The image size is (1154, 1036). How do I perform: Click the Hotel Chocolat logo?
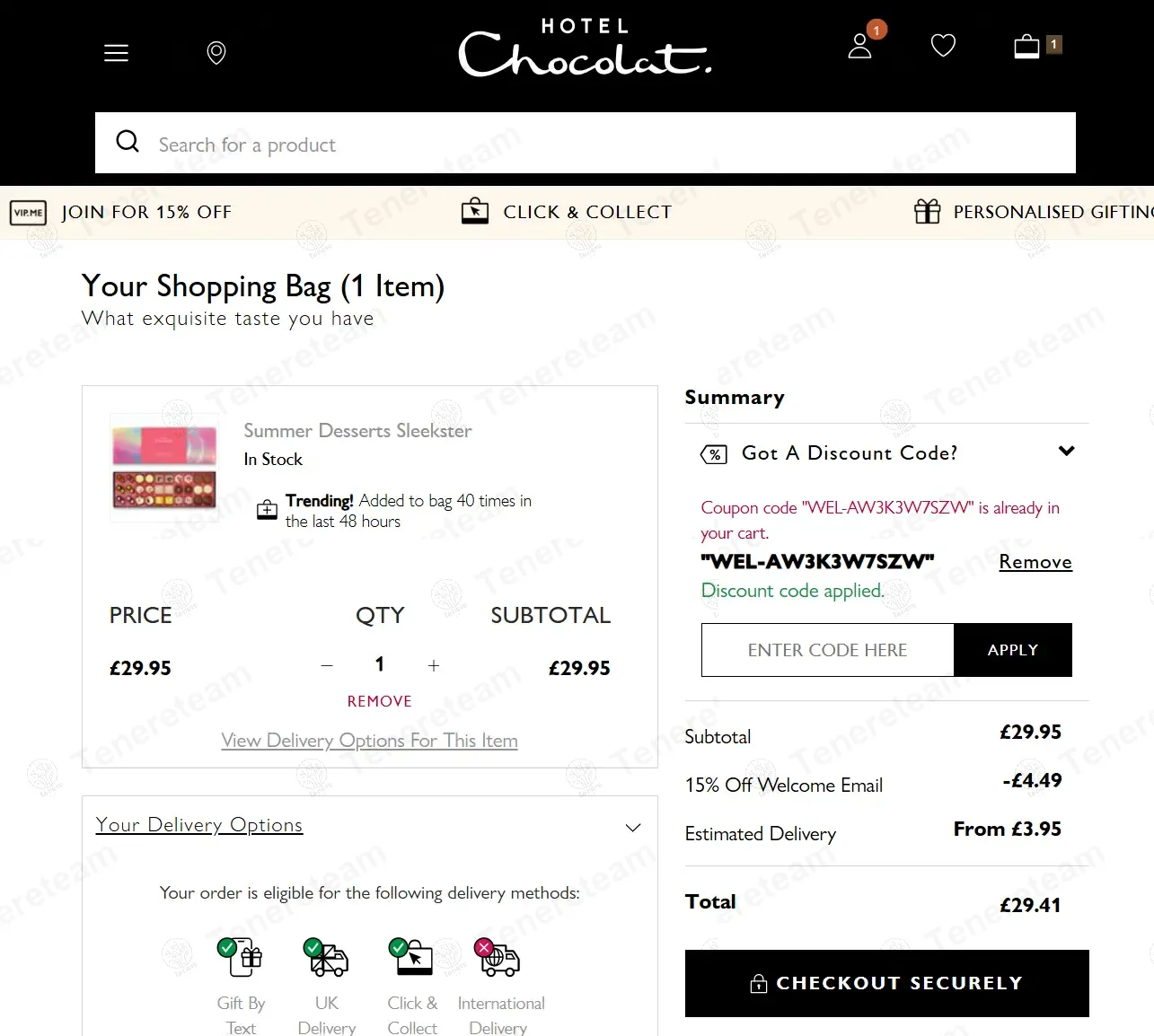pos(585,48)
